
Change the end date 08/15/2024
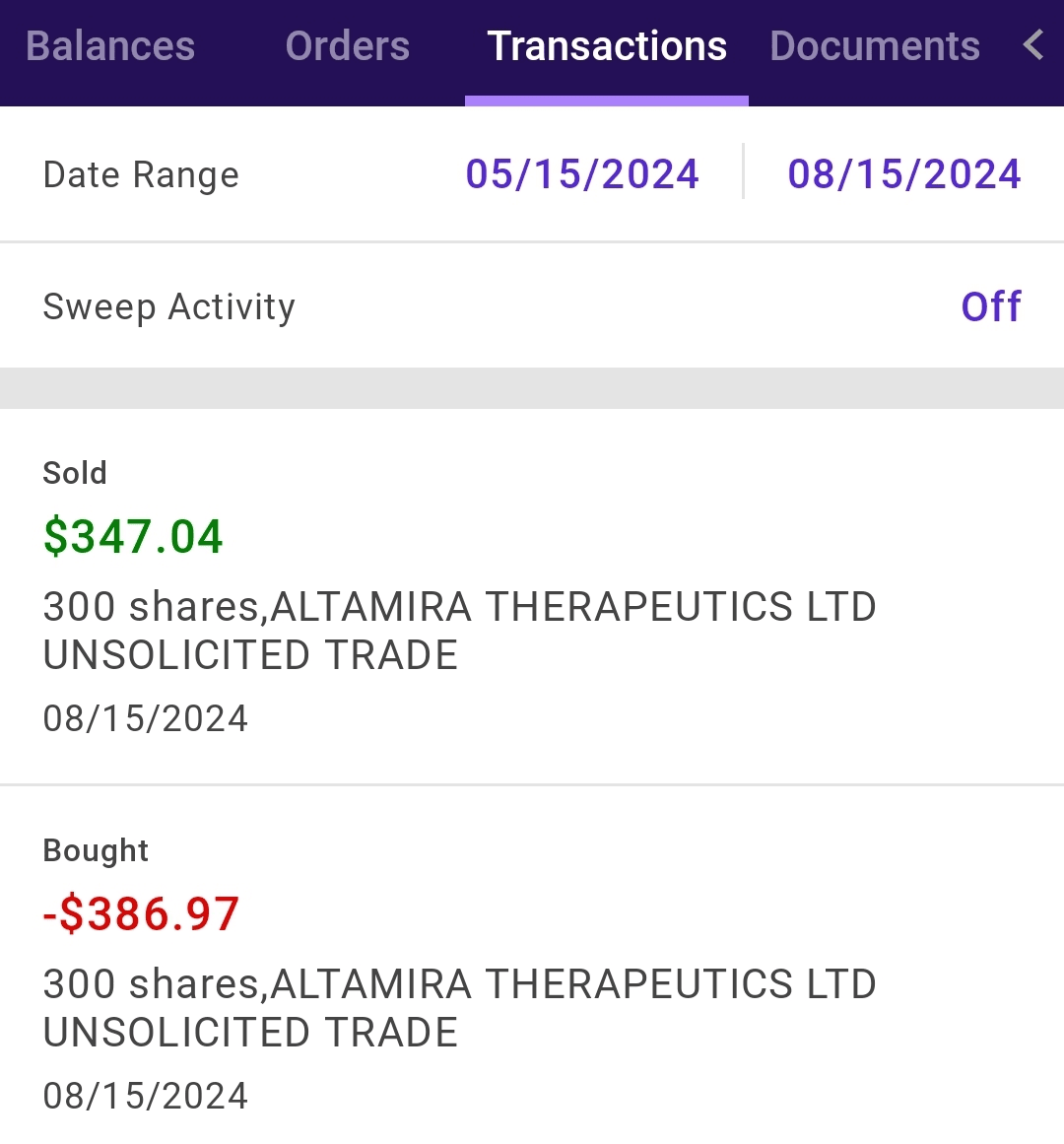(903, 174)
